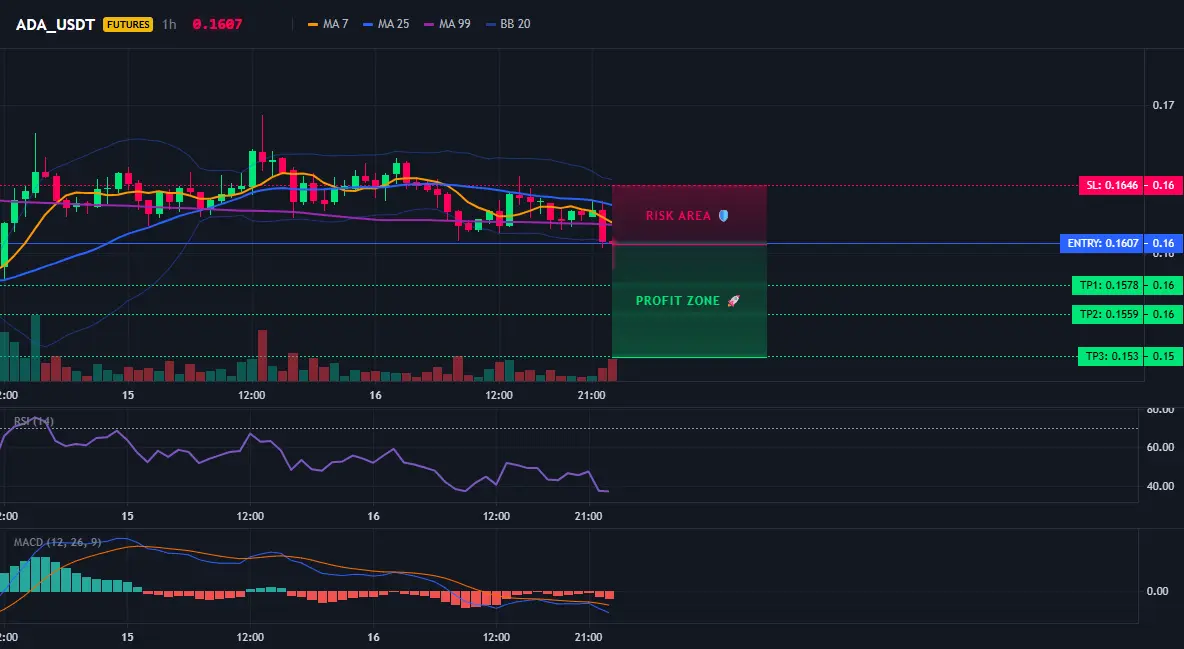Click date 15 on the price chart axis
This screenshot has width=1184, height=649.
[128, 395]
